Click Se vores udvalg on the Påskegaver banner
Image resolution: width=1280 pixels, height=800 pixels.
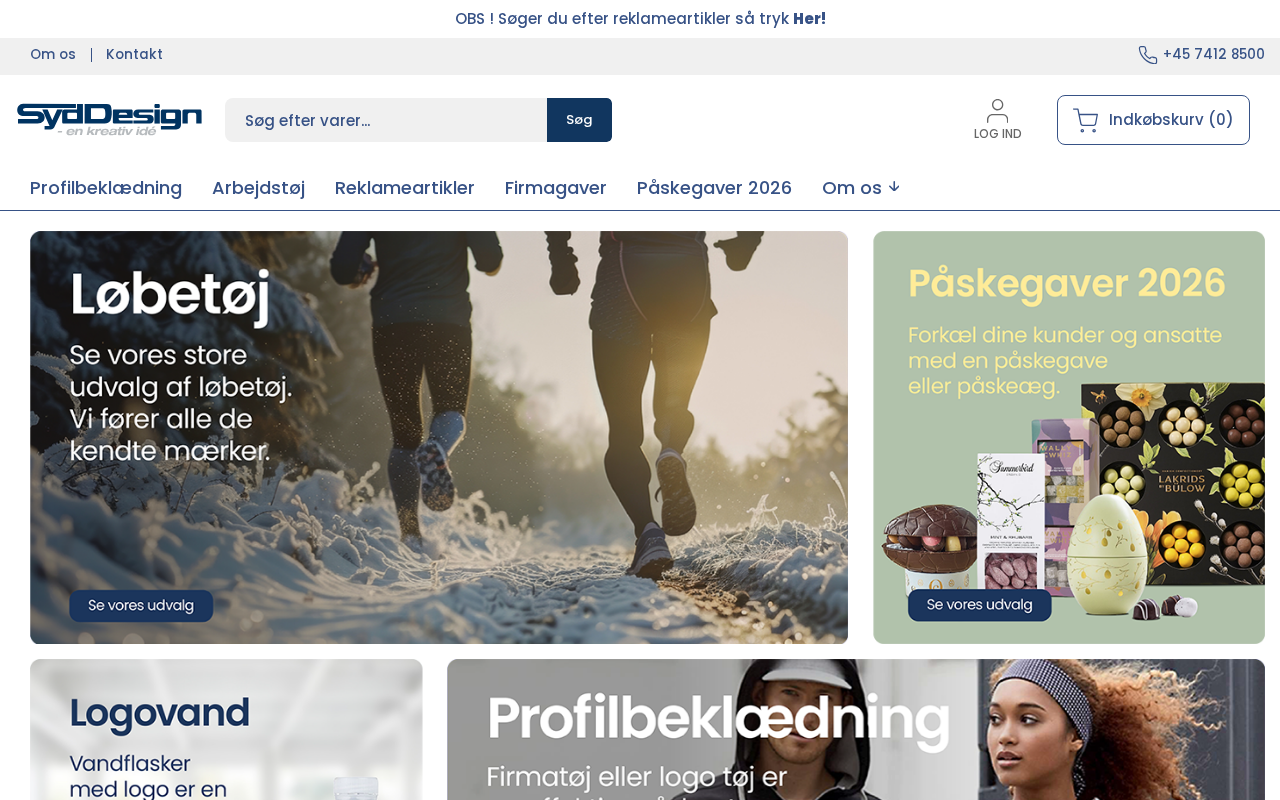[980, 605]
